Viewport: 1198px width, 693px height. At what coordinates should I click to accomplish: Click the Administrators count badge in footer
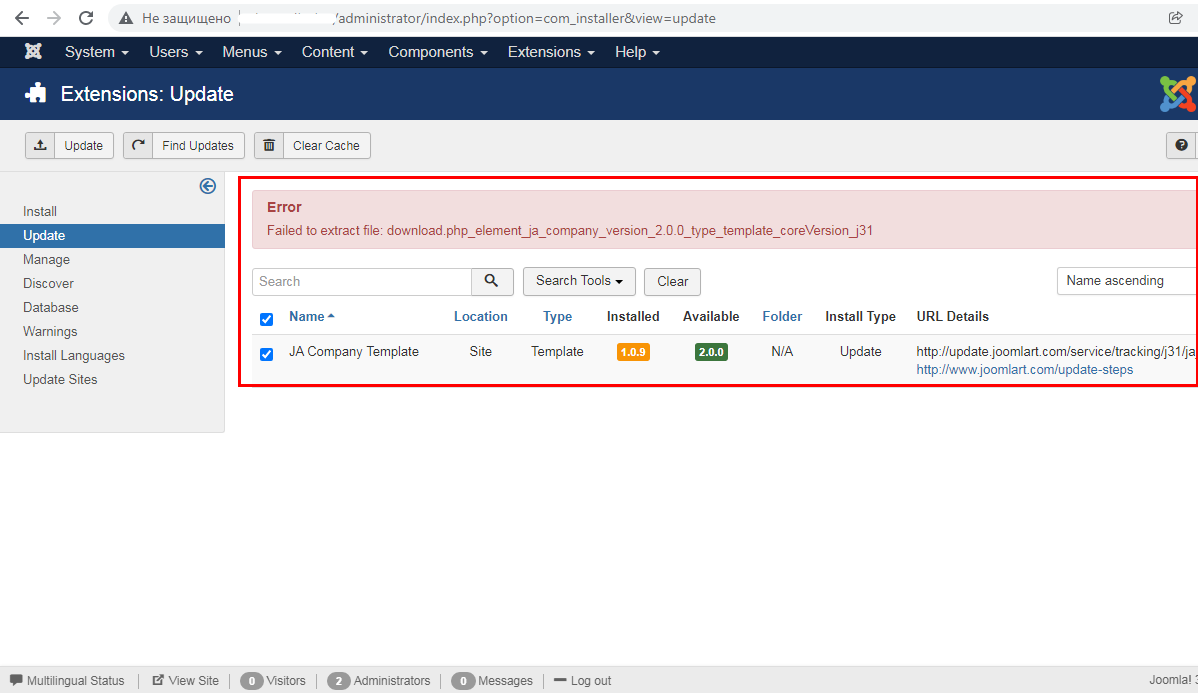tap(338, 681)
